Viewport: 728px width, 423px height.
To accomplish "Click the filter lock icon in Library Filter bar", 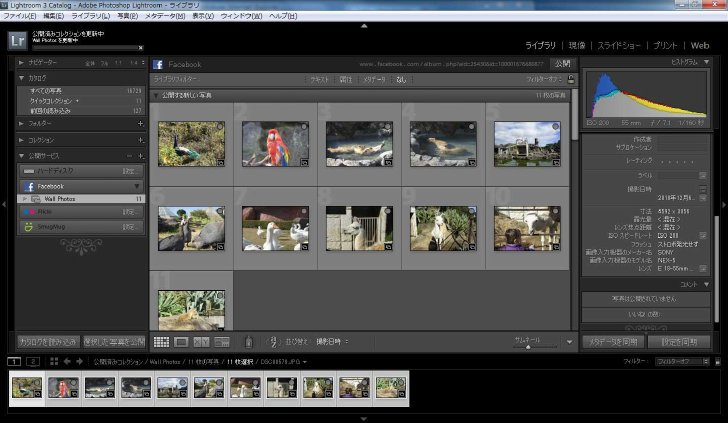I will click(x=571, y=79).
